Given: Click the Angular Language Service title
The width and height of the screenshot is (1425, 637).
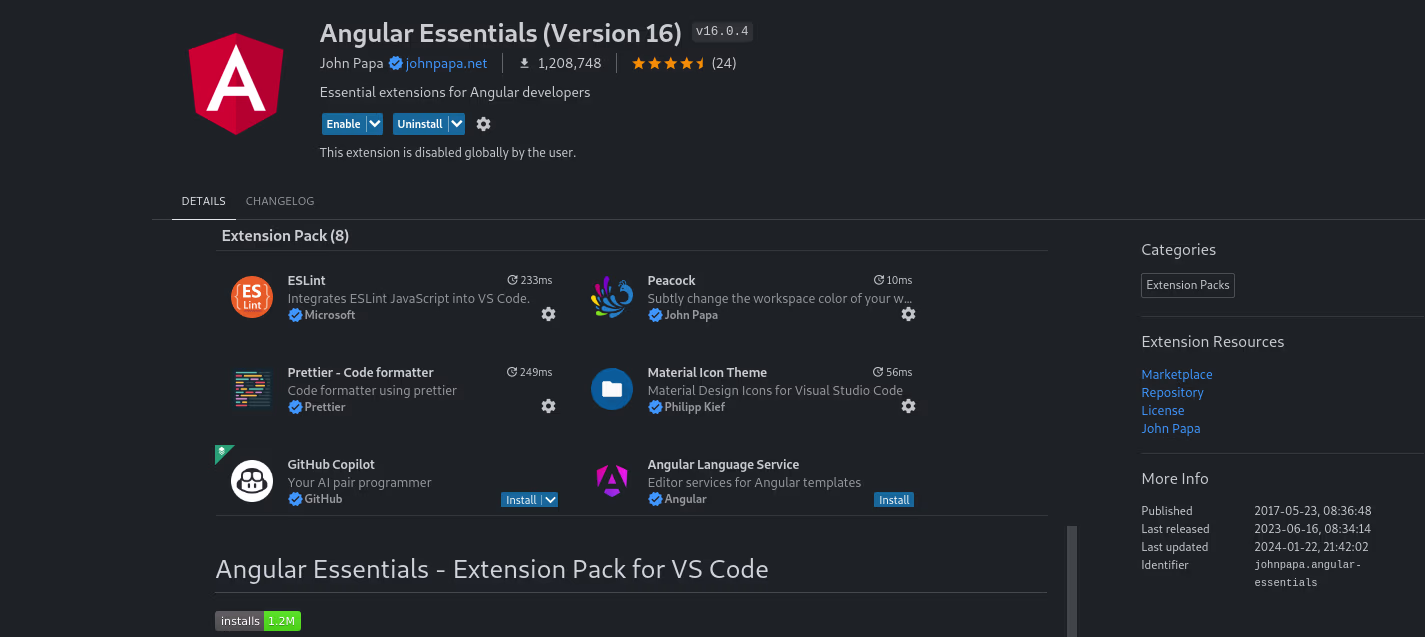Looking at the screenshot, I should (723, 465).
